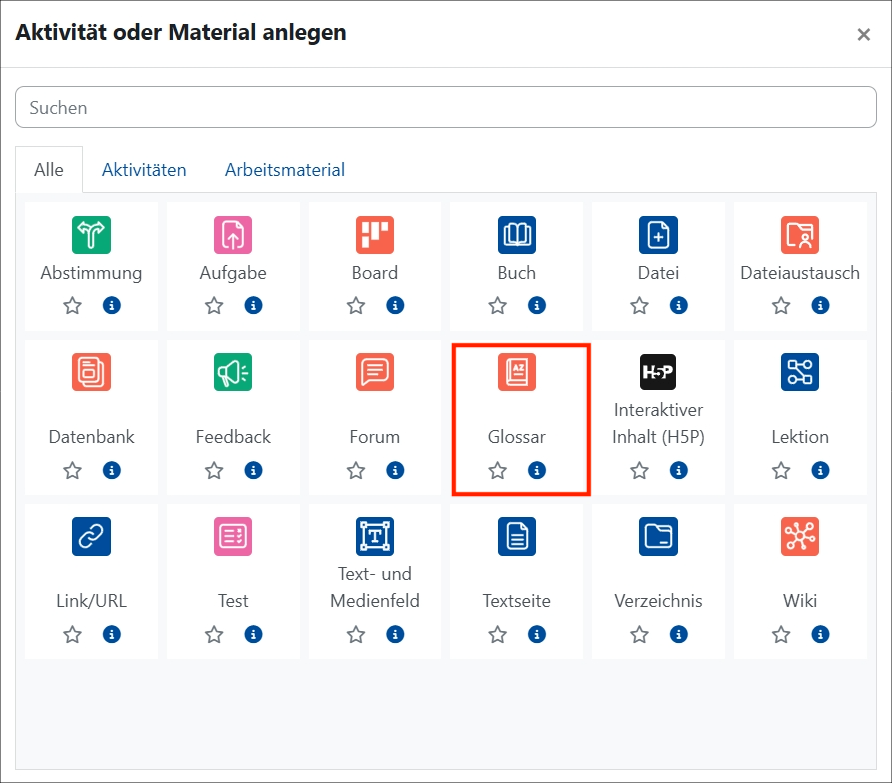Select the Test activity icon

233,537
